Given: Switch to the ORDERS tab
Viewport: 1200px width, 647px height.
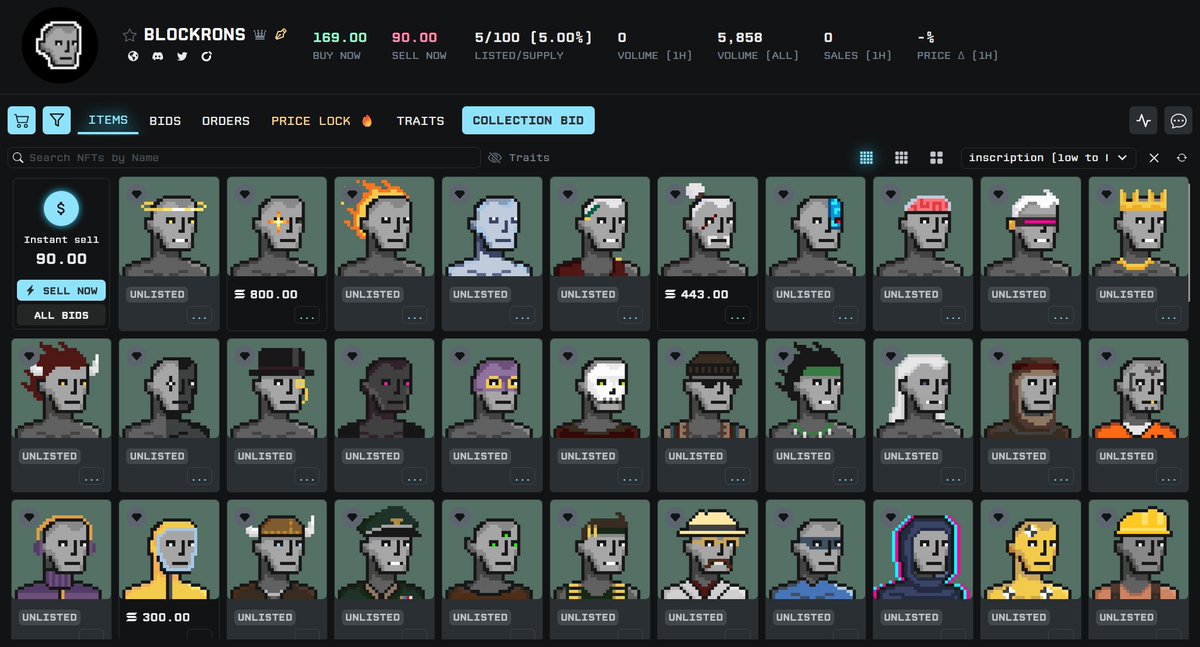Looking at the screenshot, I should pos(226,121).
